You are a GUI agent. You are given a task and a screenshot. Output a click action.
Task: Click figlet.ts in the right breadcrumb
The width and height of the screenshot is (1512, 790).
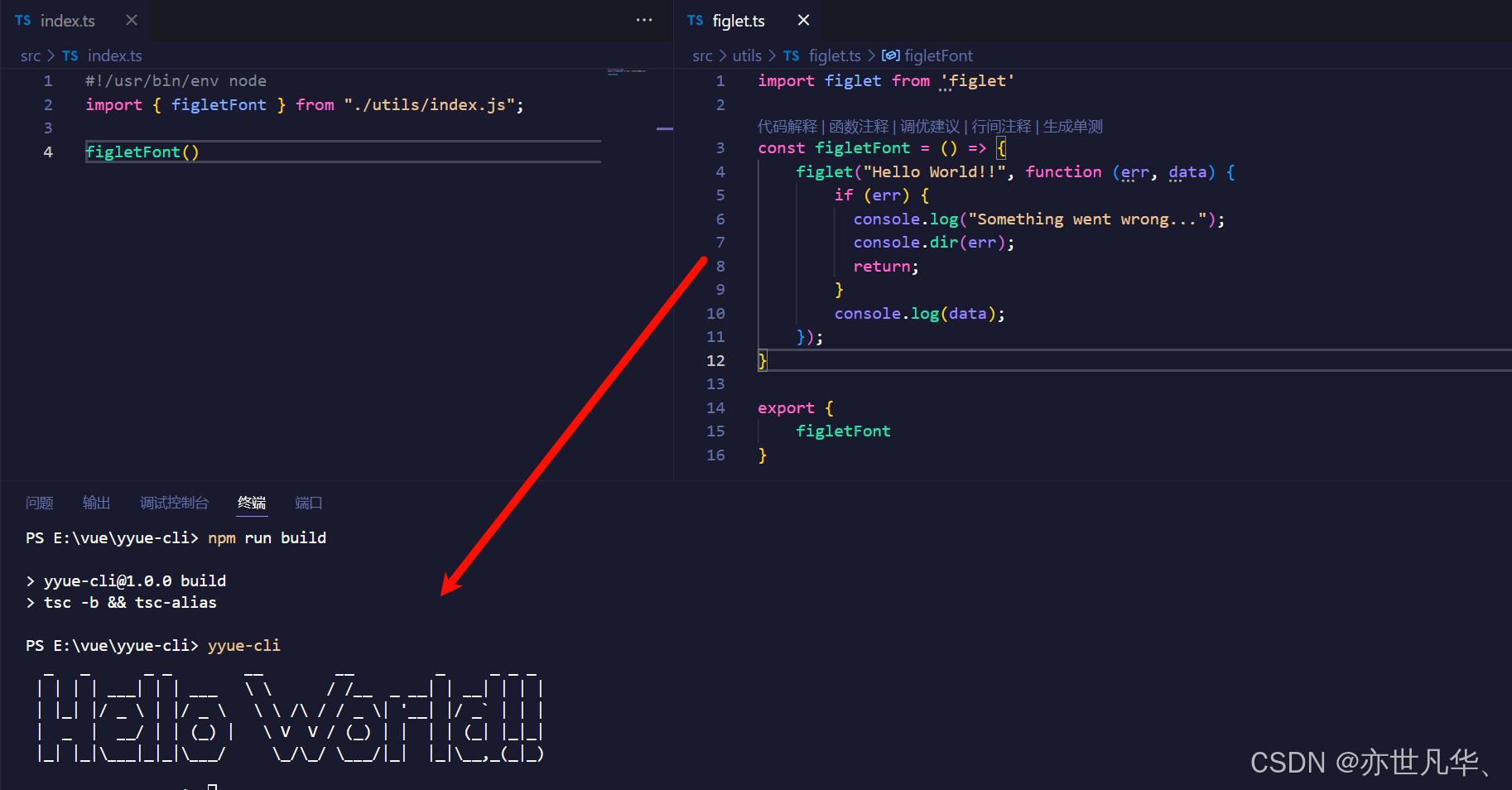pyautogui.click(x=835, y=55)
